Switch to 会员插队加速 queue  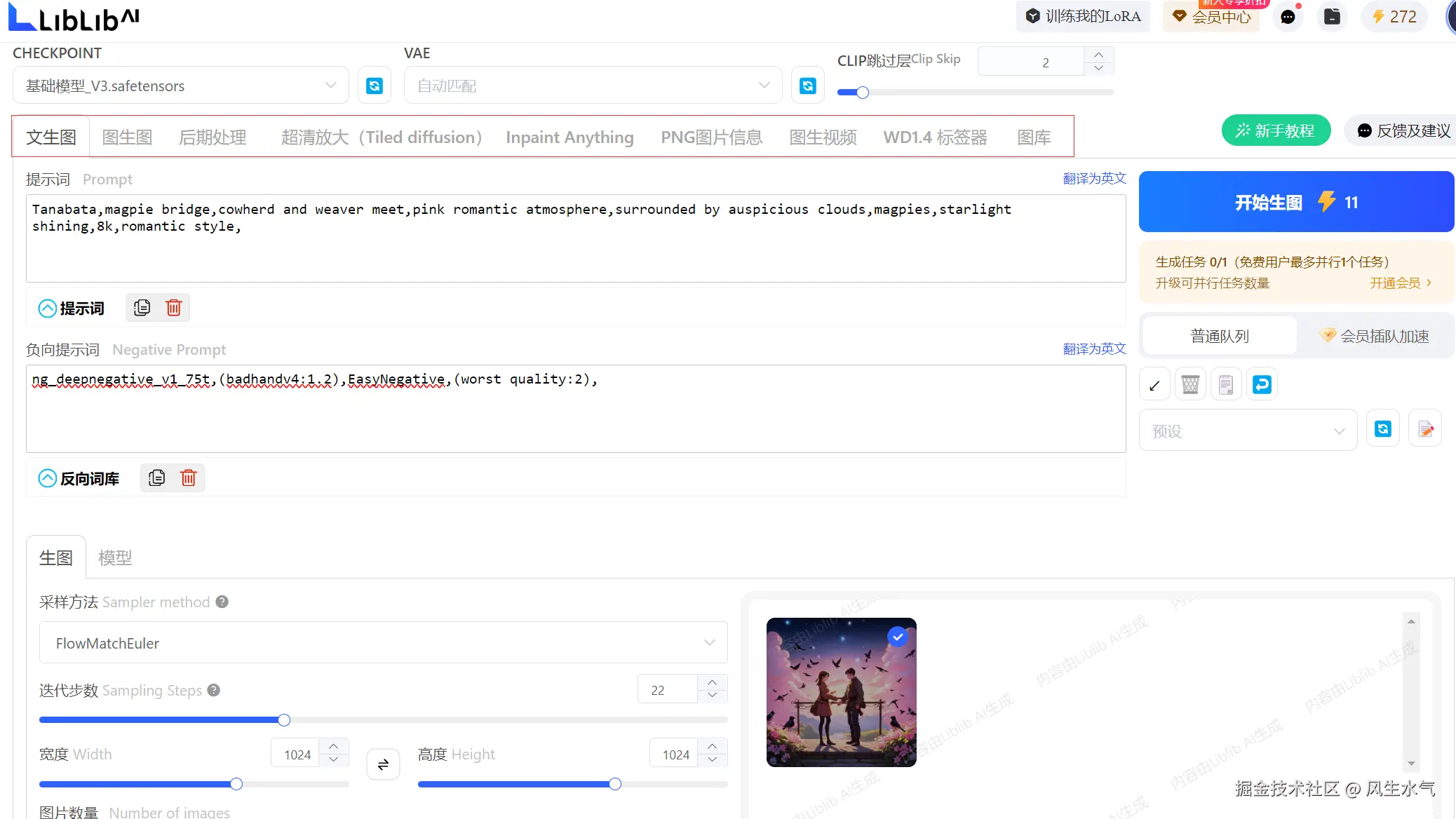click(x=1375, y=337)
